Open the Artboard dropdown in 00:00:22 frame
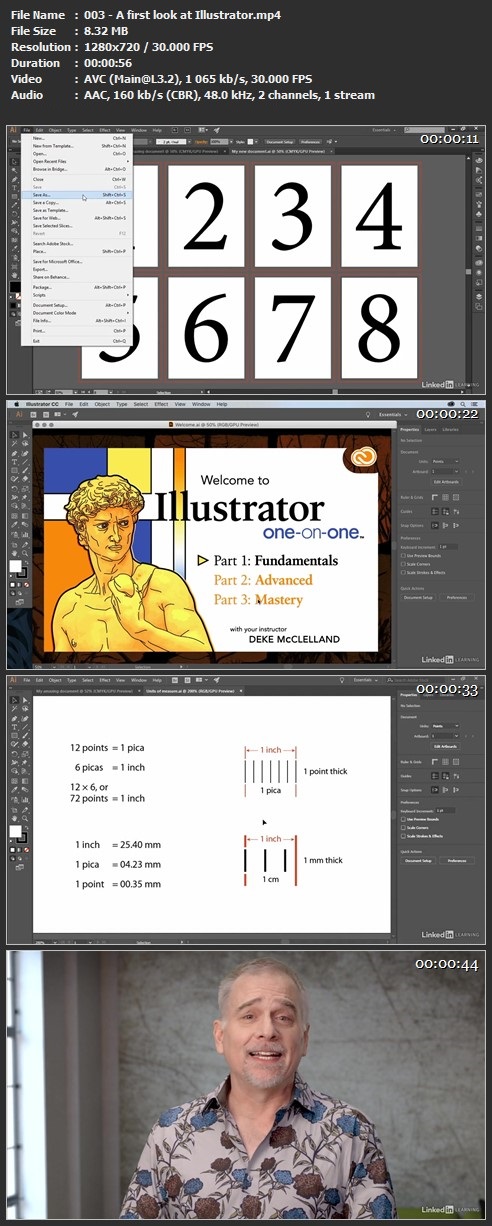 pos(445,472)
